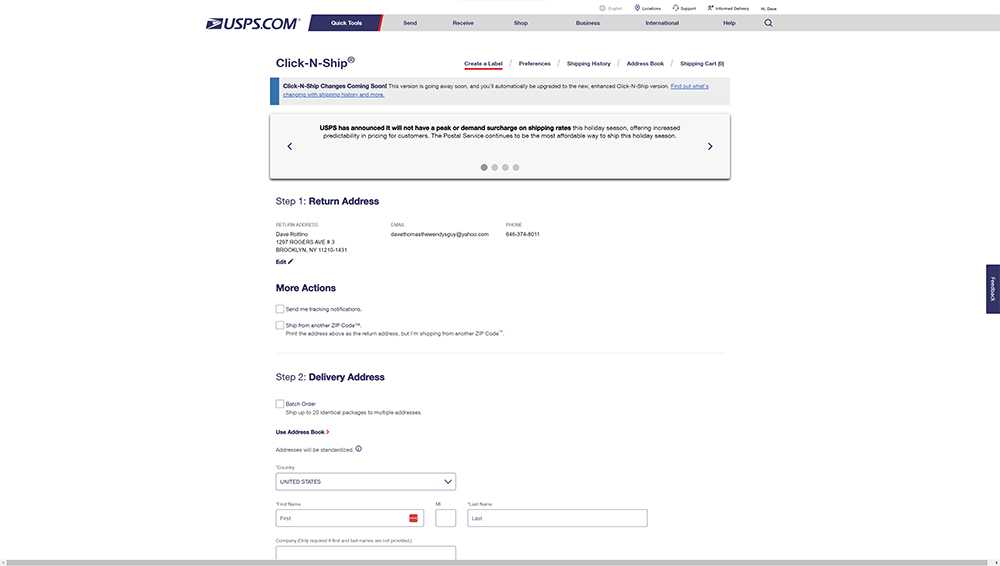Click into the Company field
The width and height of the screenshot is (1000, 566).
(x=365, y=553)
